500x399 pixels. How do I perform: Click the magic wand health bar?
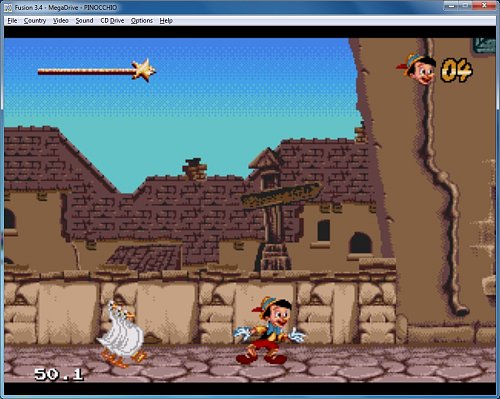tap(97, 70)
